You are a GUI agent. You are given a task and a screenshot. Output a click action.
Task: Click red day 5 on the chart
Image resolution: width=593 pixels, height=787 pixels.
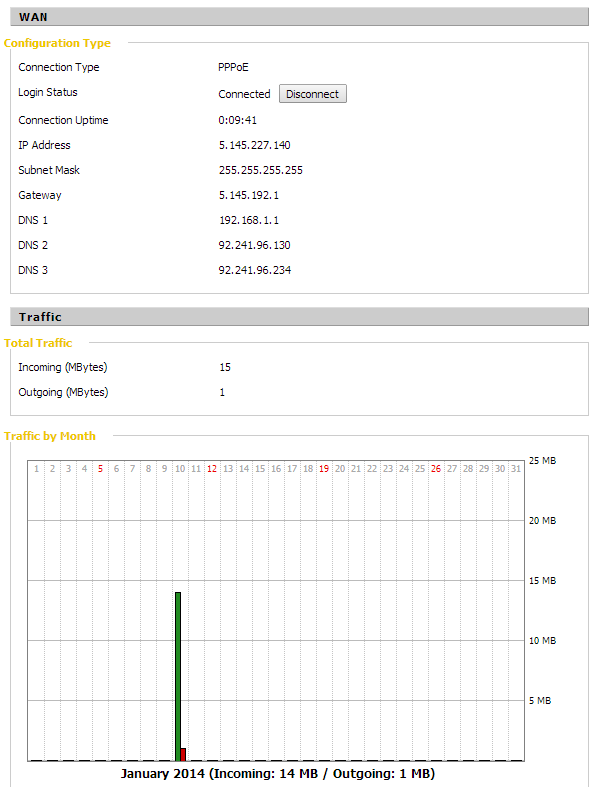[x=100, y=469]
